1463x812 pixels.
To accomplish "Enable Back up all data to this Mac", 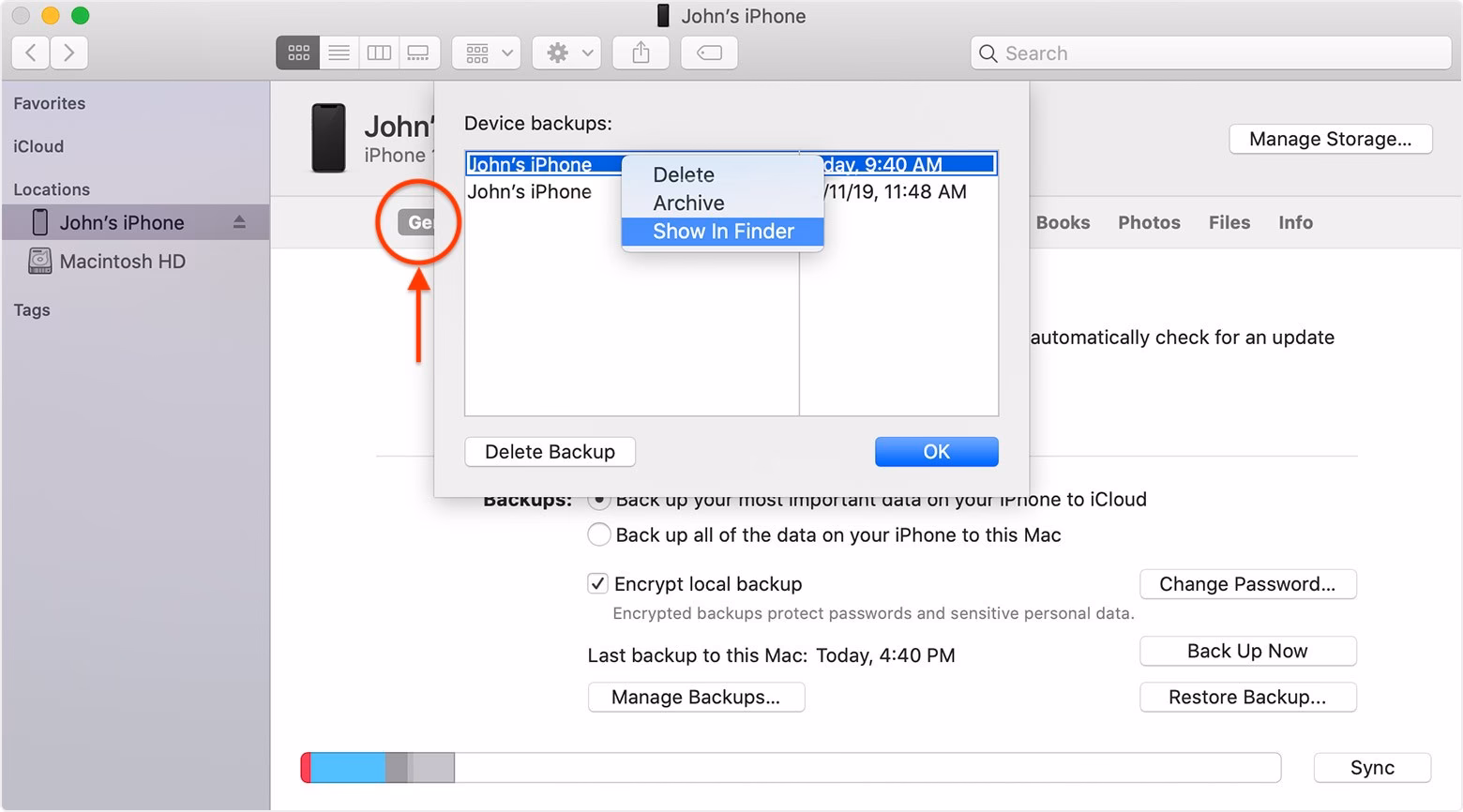I will point(599,534).
